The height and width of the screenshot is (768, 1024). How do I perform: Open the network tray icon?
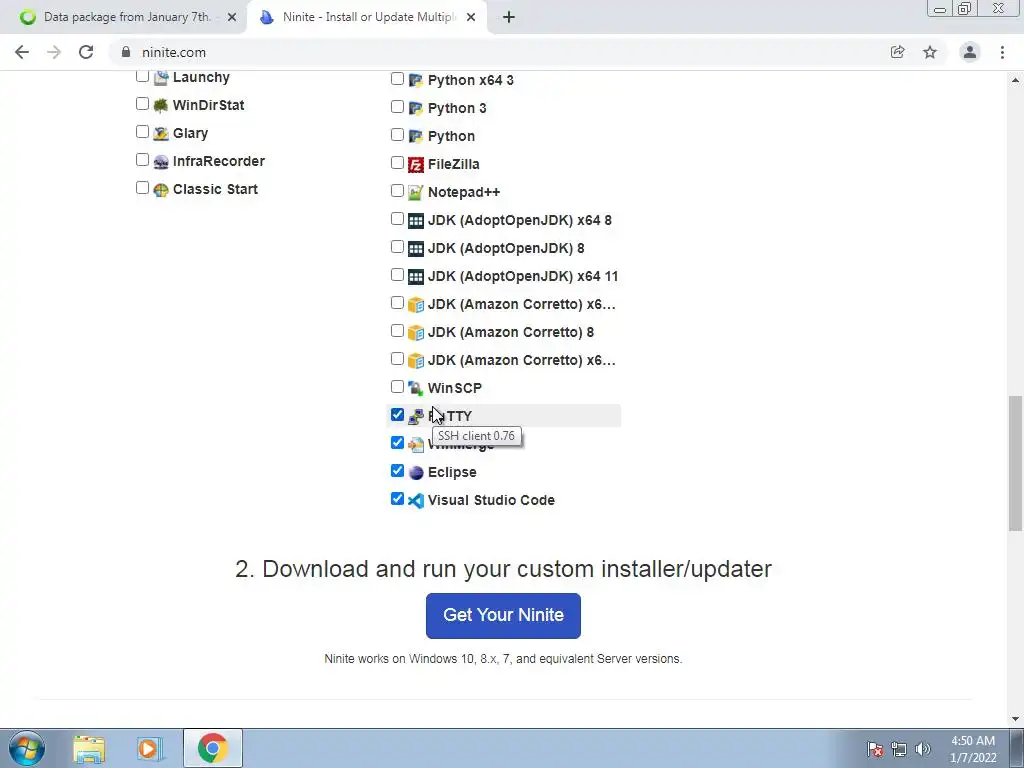(899, 749)
